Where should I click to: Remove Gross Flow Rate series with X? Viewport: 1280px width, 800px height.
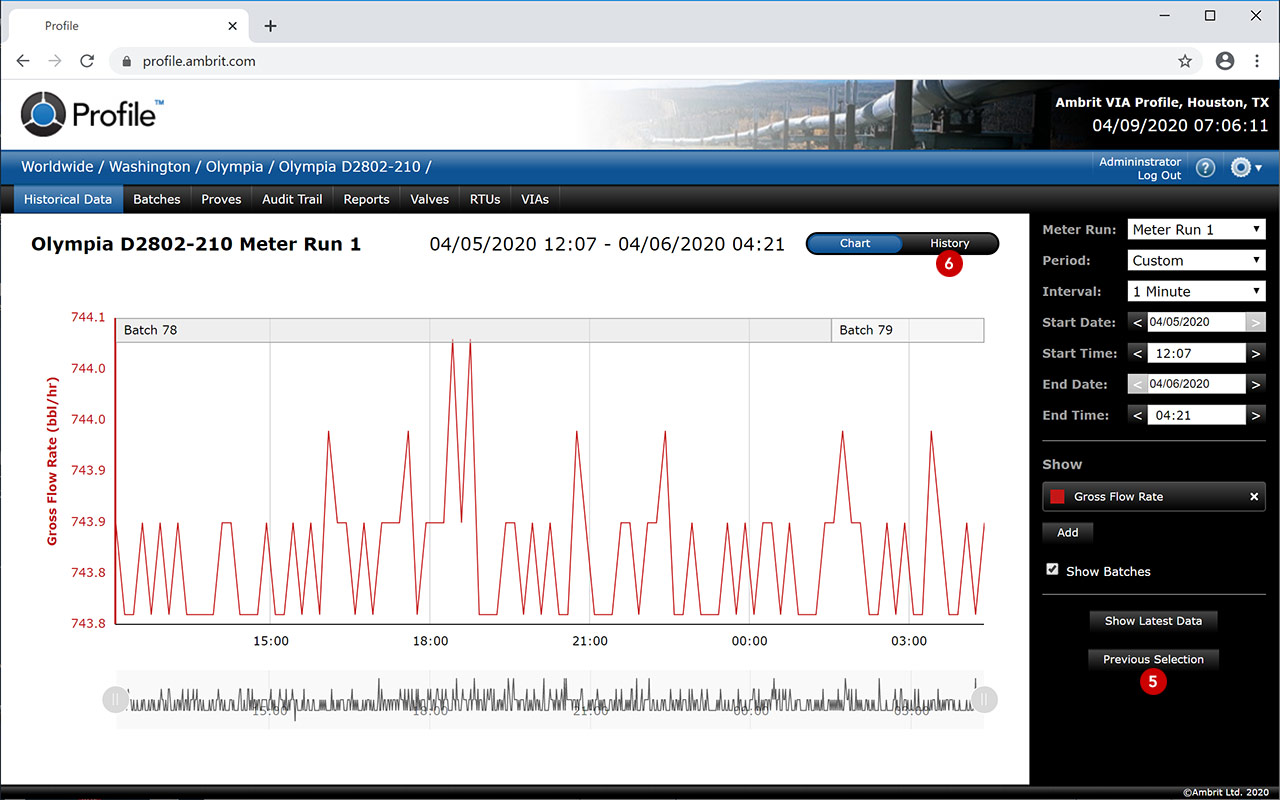(x=1253, y=497)
